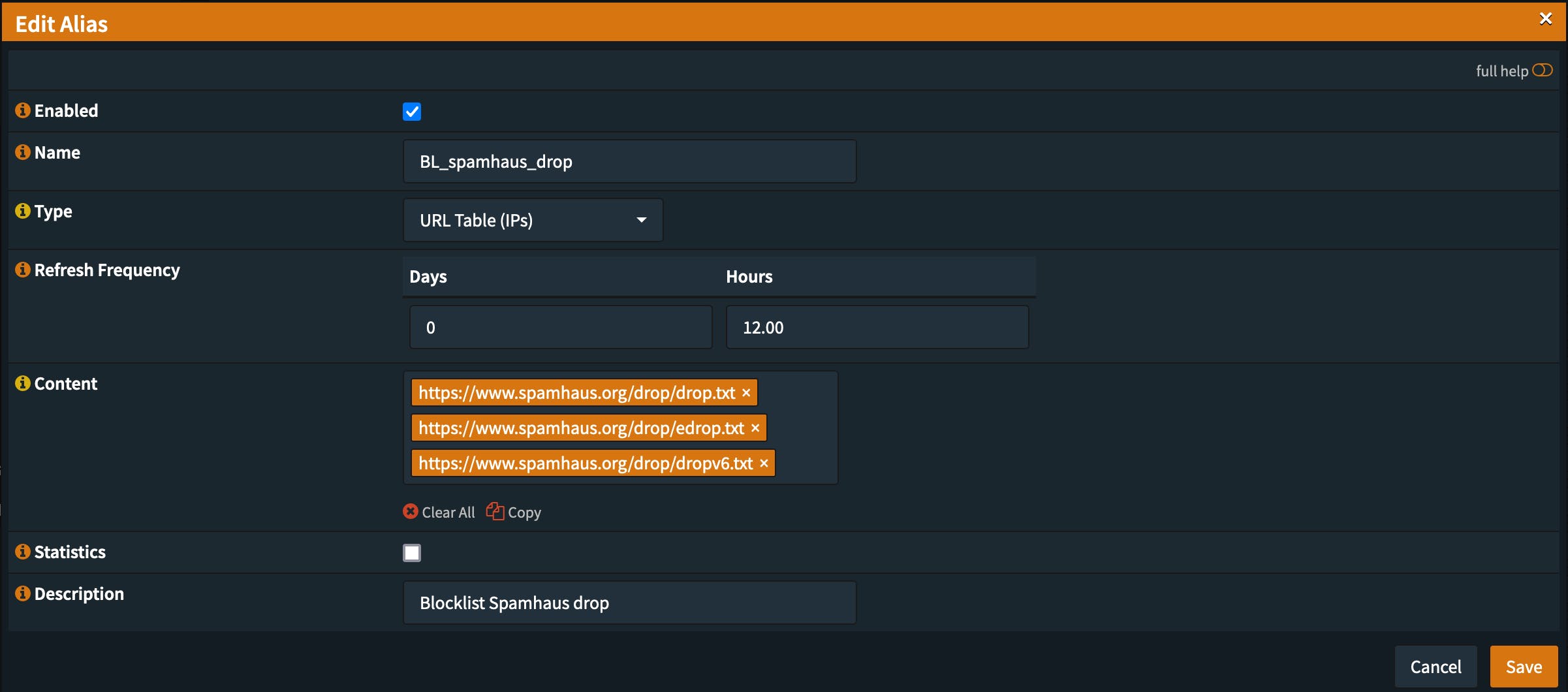Viewport: 1568px width, 692px height.
Task: Uncheck the Enabled checkbox
Action: (x=412, y=112)
